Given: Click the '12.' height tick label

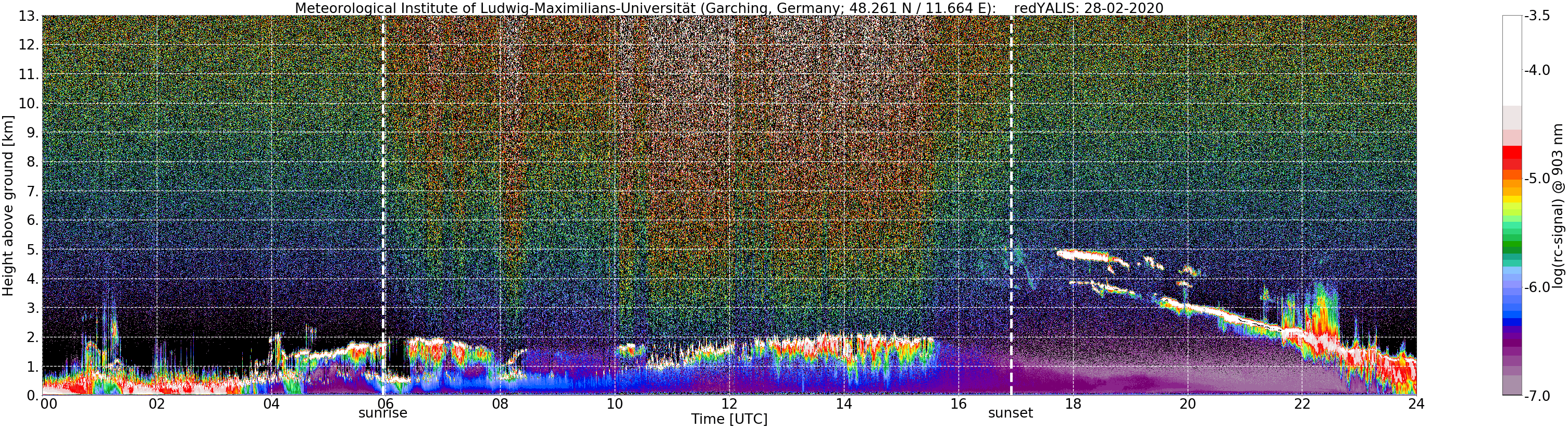Looking at the screenshot, I should tap(29, 45).
